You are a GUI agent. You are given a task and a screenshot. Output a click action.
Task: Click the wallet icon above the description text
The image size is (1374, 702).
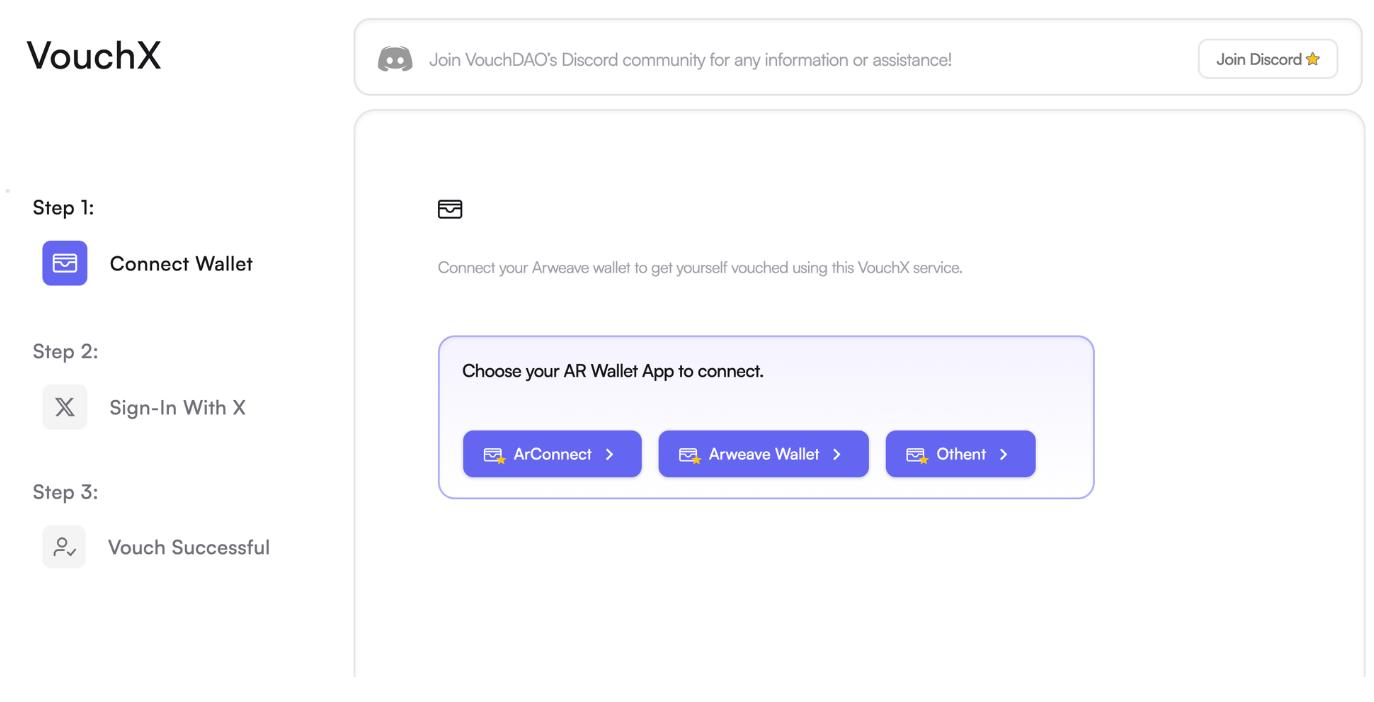pyautogui.click(x=450, y=209)
